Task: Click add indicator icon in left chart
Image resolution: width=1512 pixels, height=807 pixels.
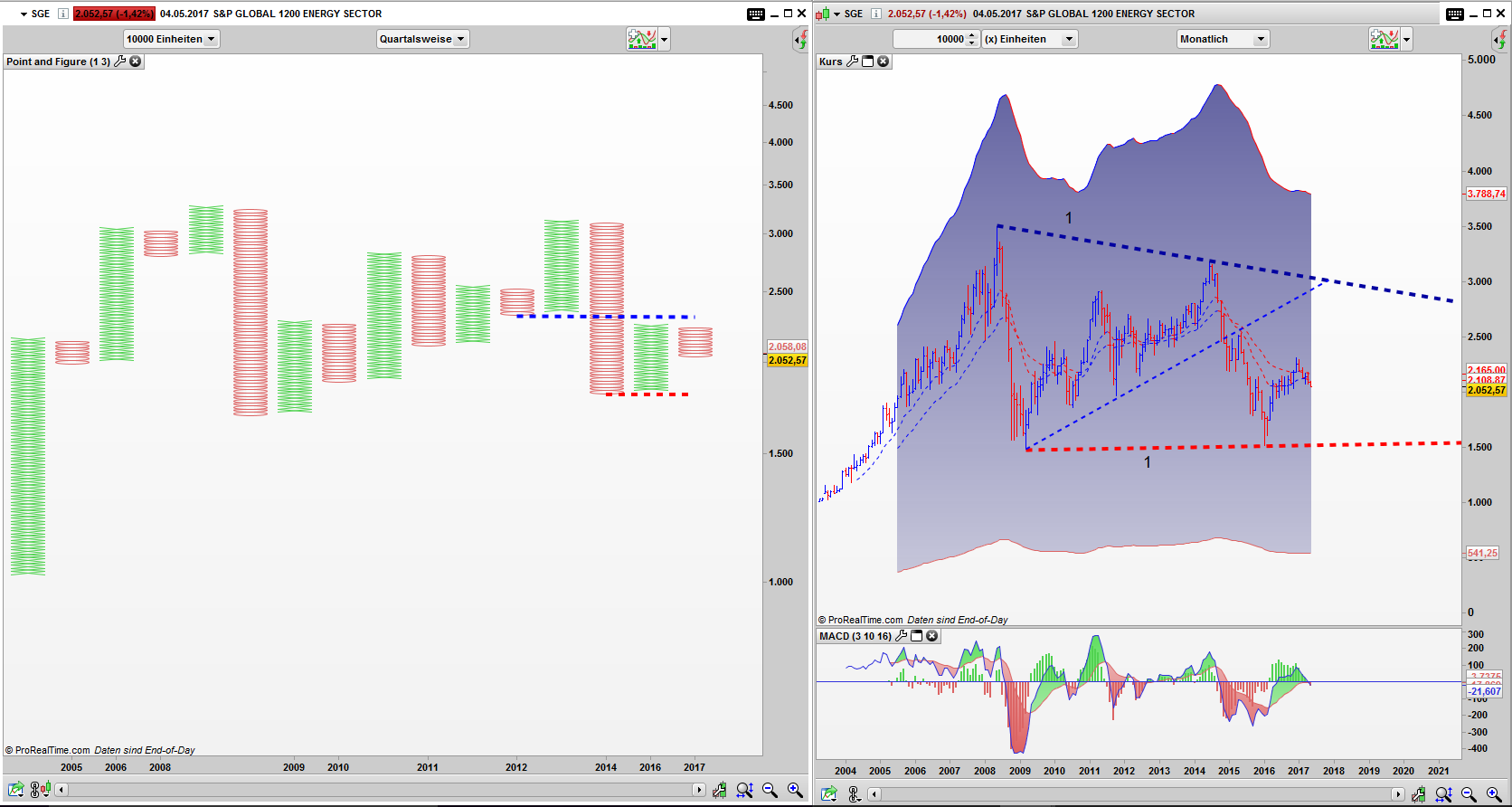Action: coord(641,39)
